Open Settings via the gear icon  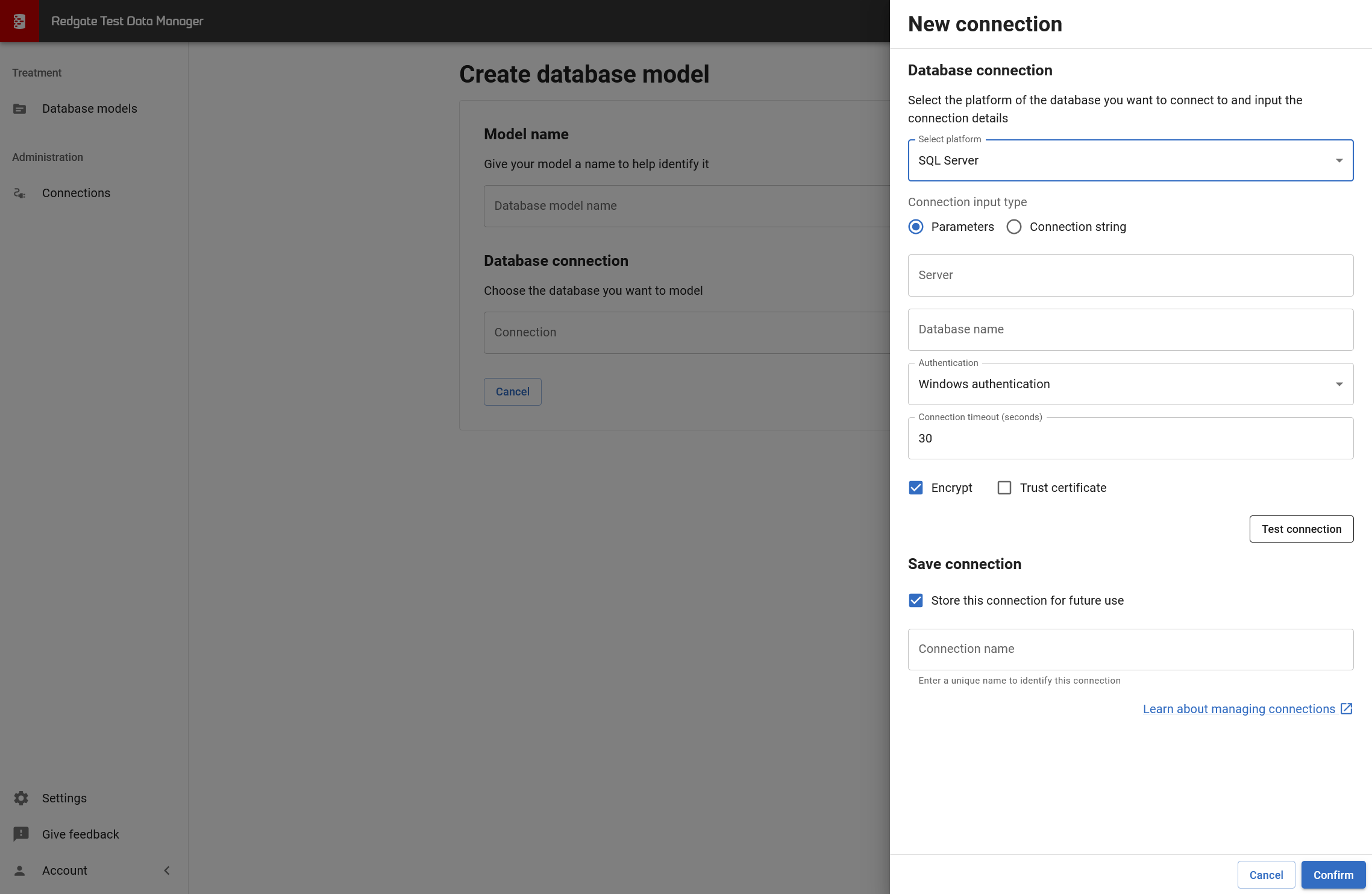[21, 798]
